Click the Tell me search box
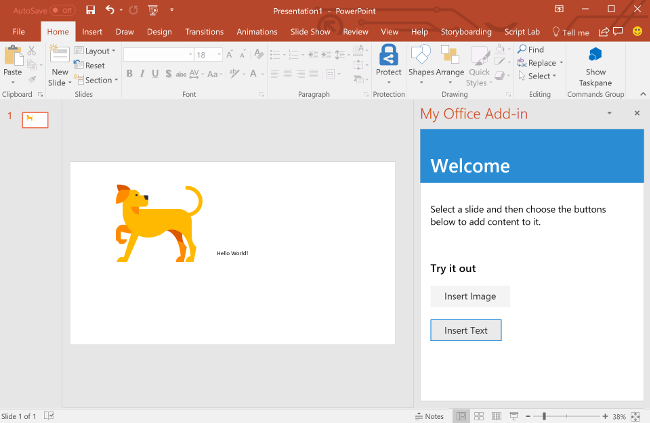The image size is (650, 423). 571,32
